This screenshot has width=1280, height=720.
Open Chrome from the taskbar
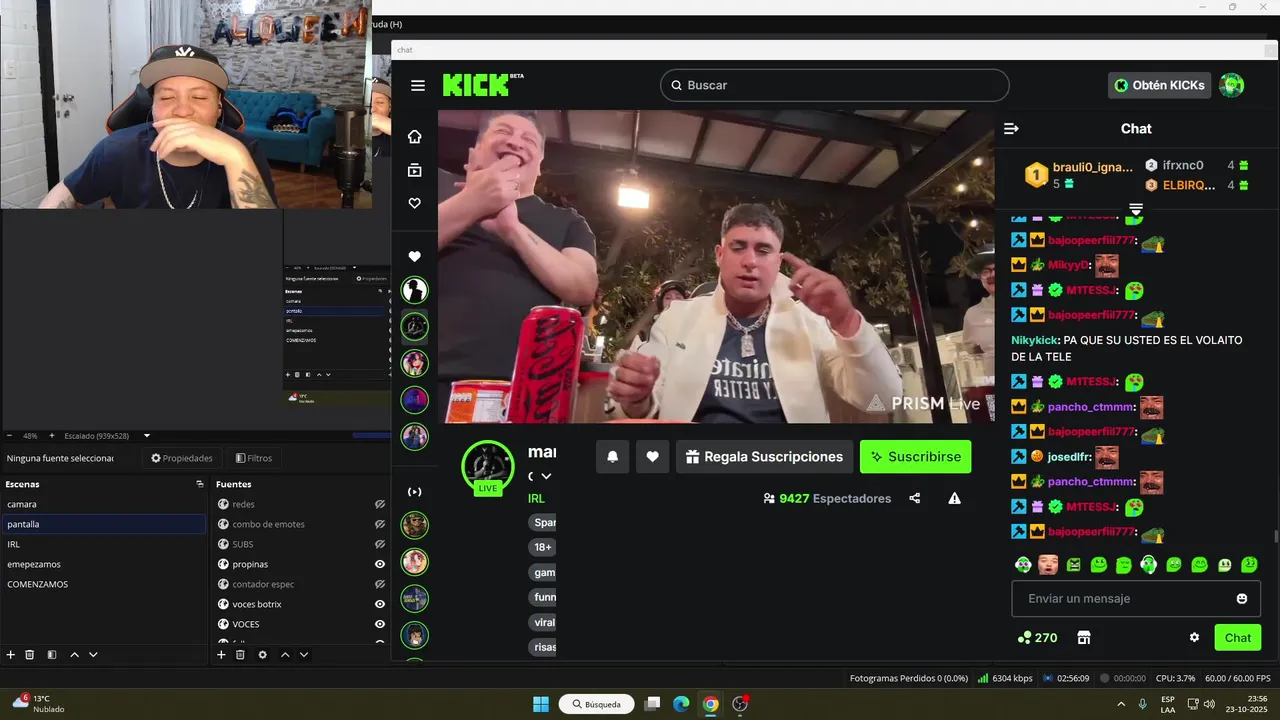pos(710,704)
